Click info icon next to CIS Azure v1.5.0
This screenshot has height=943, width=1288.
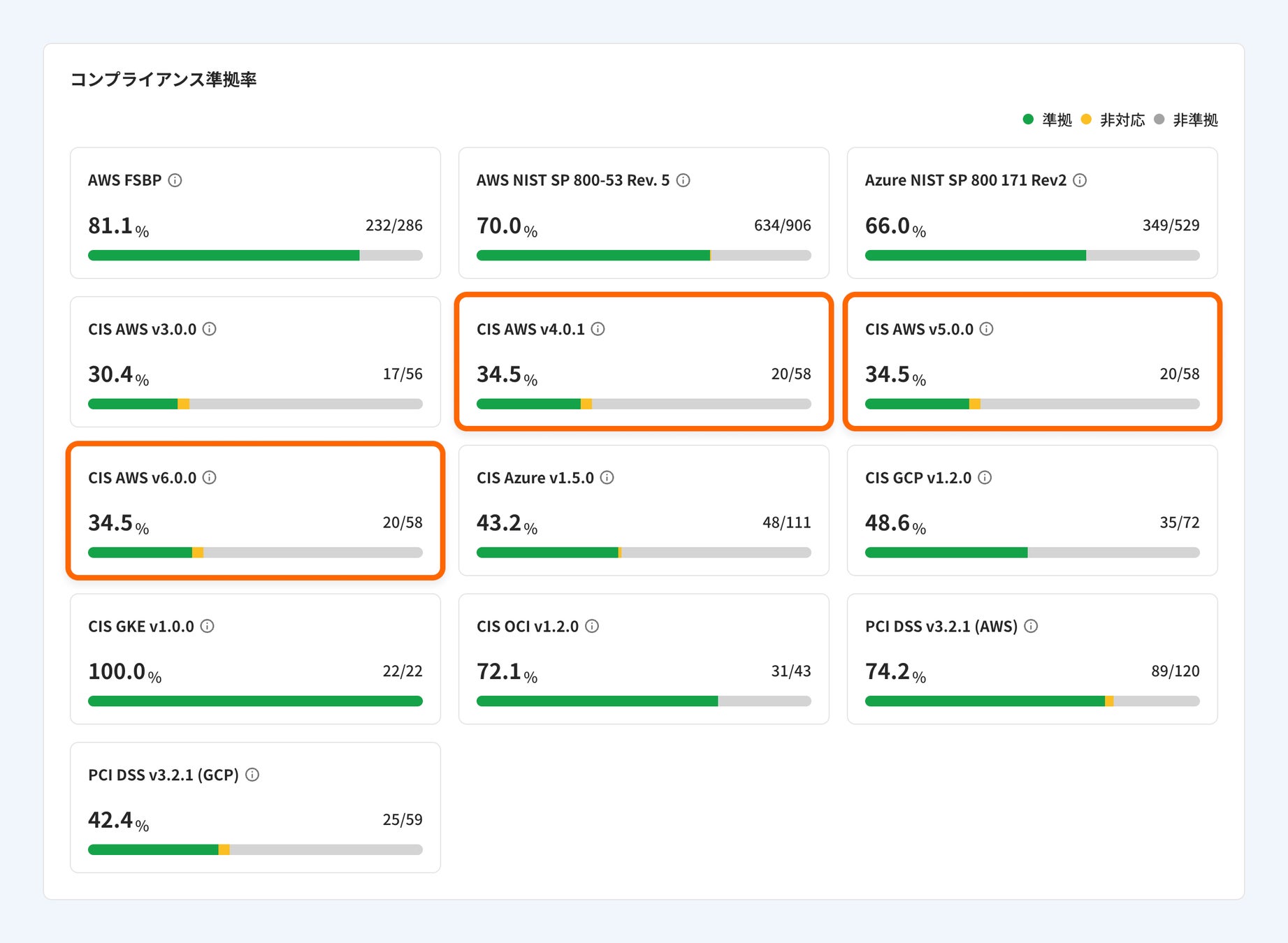pyautogui.click(x=607, y=478)
